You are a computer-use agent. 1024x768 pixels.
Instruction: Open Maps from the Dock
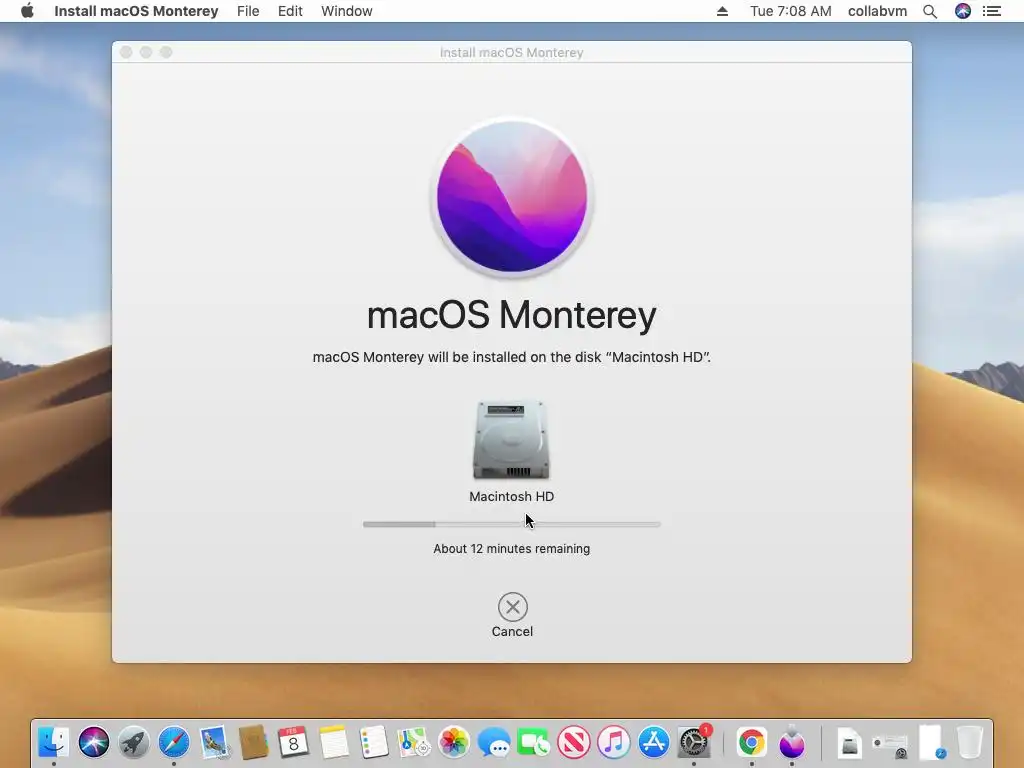(x=413, y=743)
